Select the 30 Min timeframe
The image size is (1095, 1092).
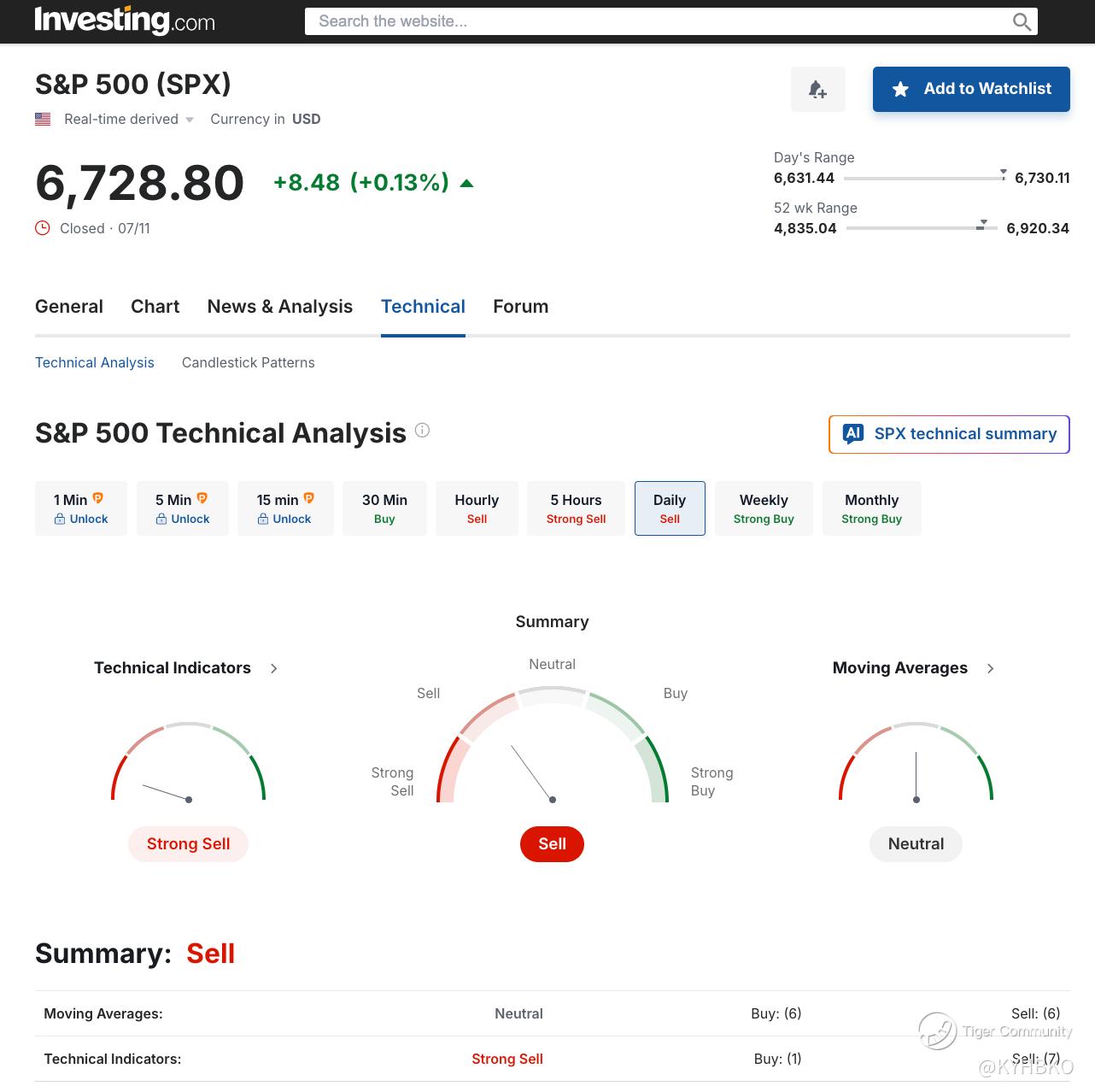pos(384,508)
